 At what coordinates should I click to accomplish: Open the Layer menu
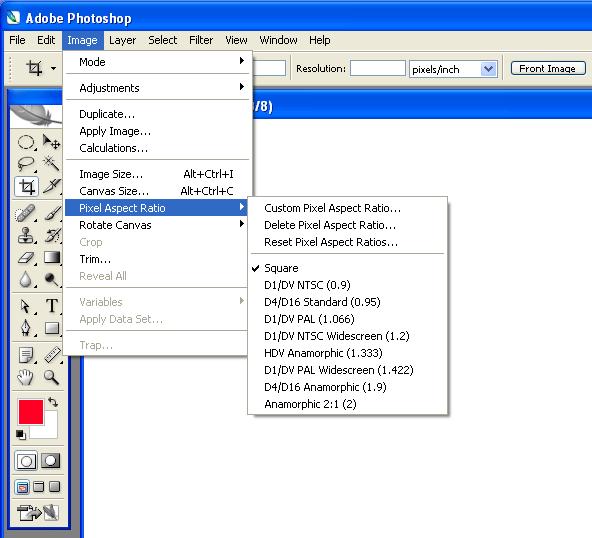(122, 40)
